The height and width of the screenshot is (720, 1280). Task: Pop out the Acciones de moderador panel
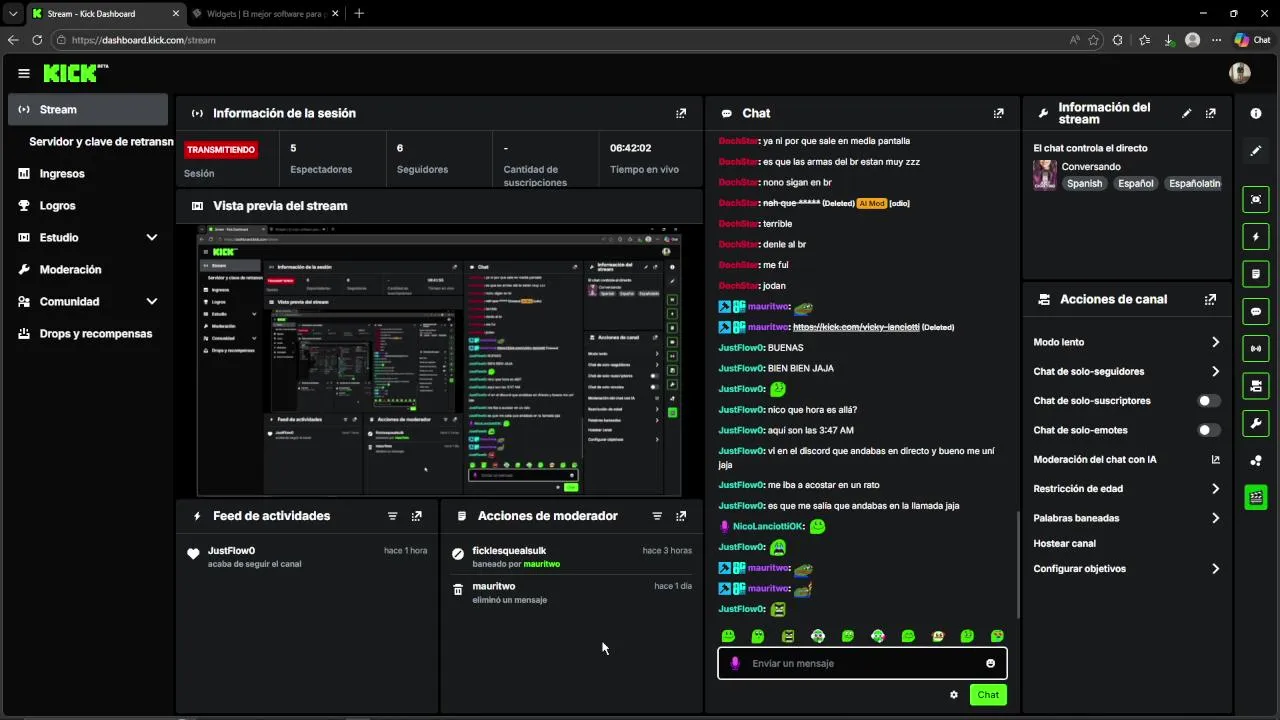point(681,516)
